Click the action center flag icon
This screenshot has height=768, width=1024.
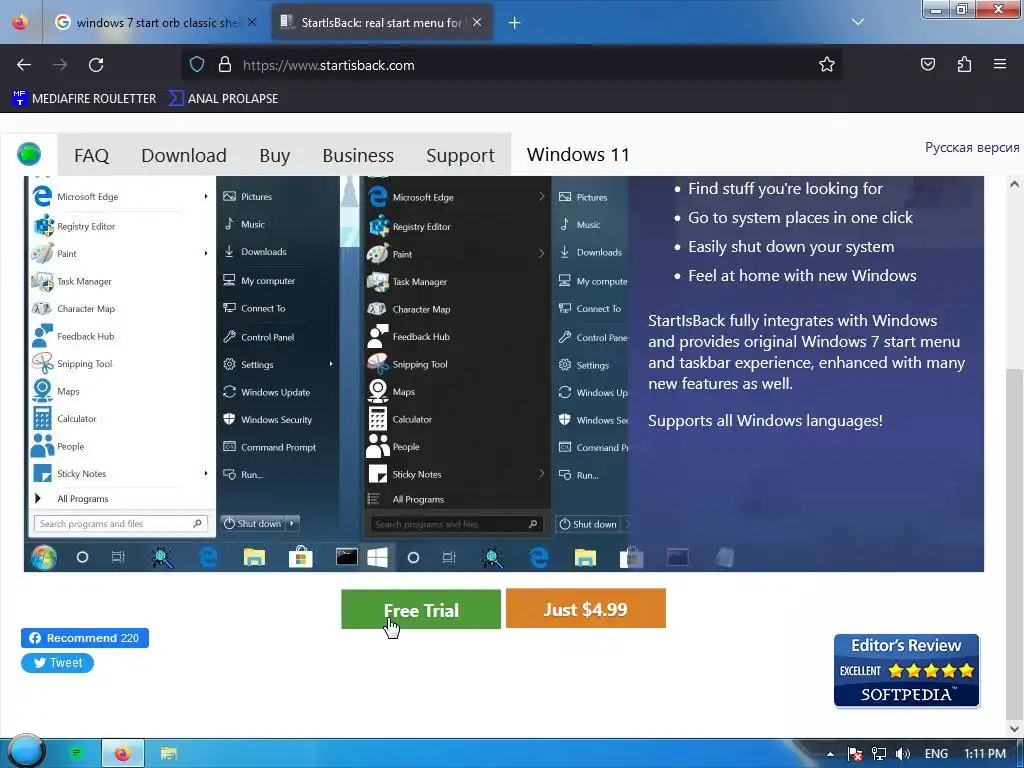(855, 754)
